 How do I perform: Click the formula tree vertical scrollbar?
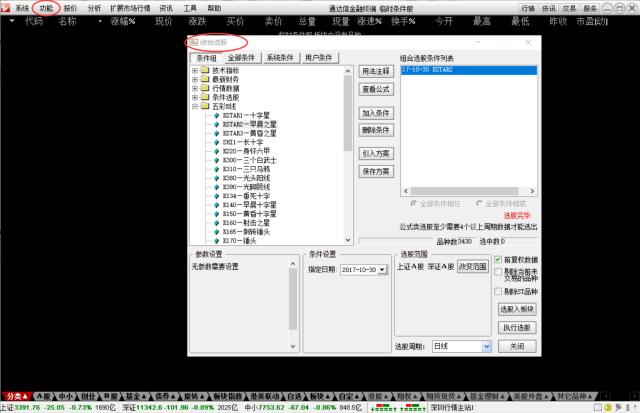(x=348, y=150)
